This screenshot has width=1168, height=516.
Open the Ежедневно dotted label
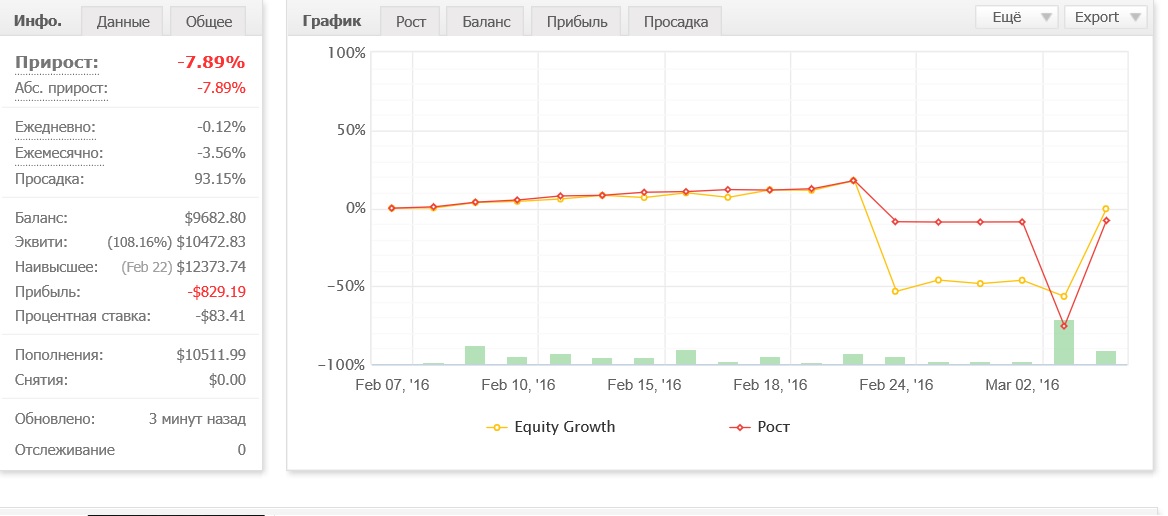pyautogui.click(x=55, y=127)
